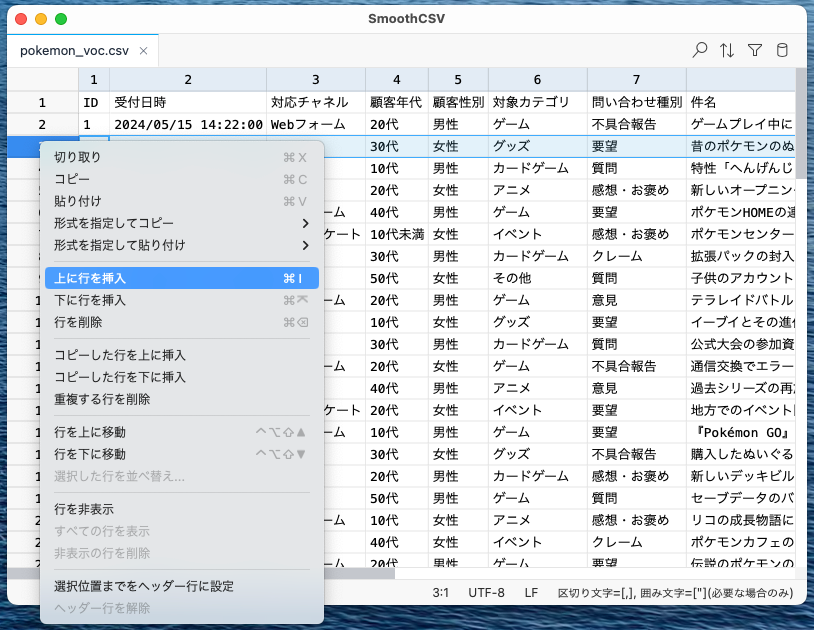The height and width of the screenshot is (630, 814).
Task: Click the 拡張パックの封入 subject cell
Action: [741, 256]
